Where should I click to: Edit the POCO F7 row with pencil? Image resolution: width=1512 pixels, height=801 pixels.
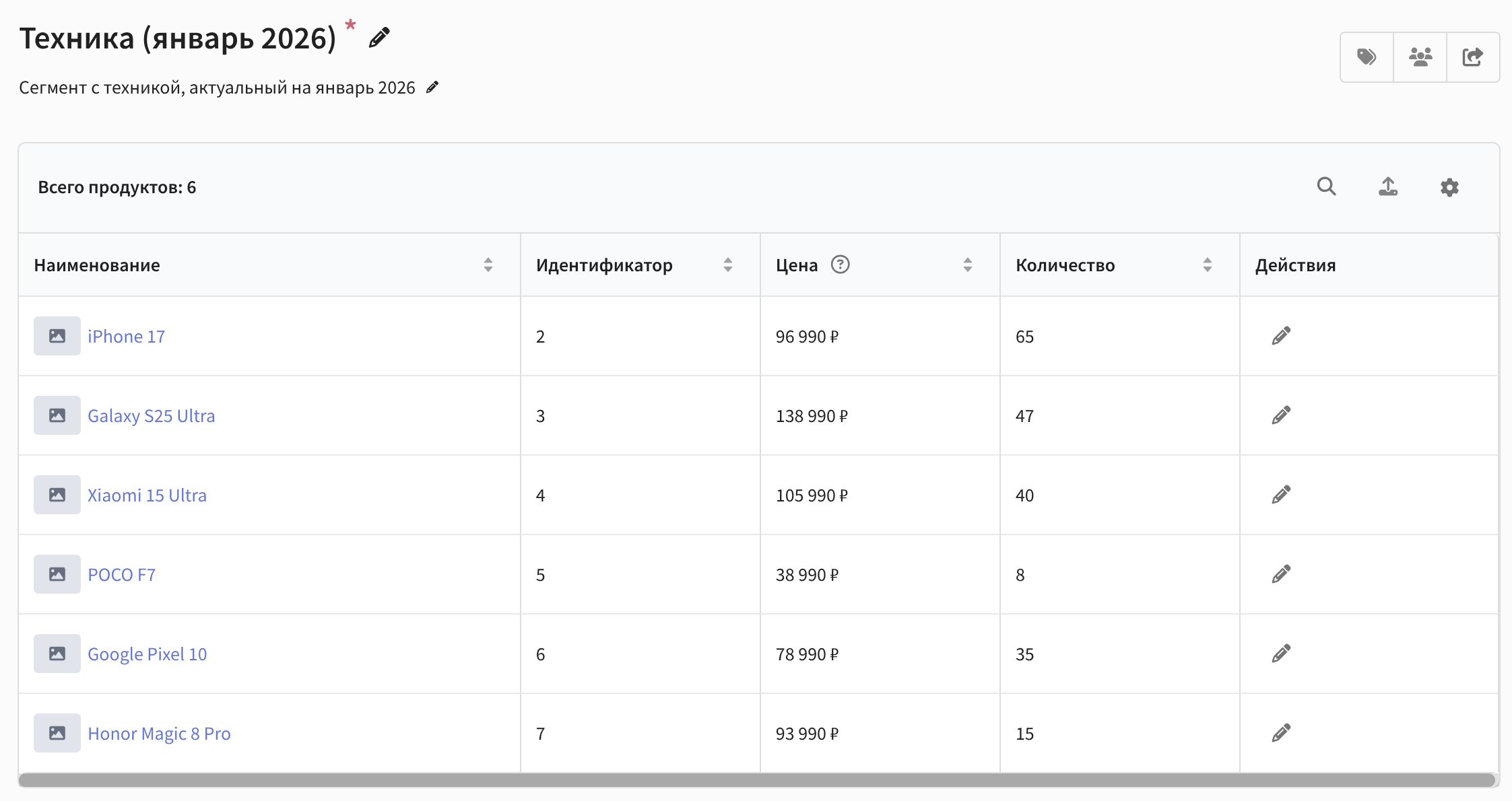point(1280,574)
